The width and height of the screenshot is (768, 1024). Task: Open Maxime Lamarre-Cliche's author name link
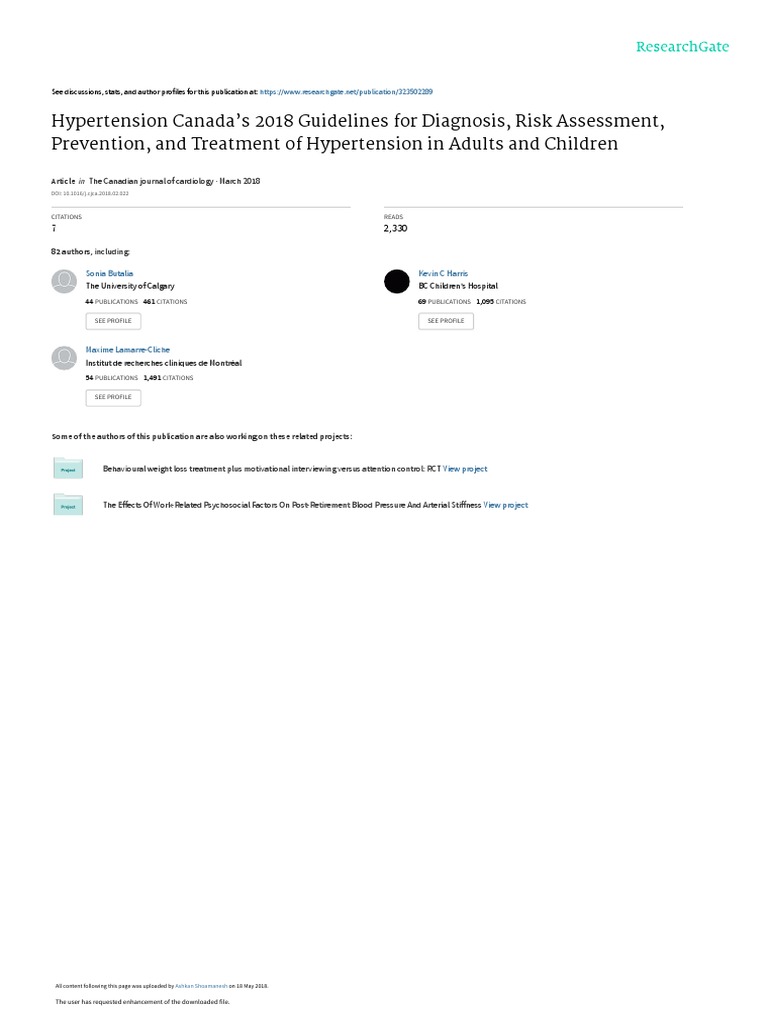pos(128,350)
